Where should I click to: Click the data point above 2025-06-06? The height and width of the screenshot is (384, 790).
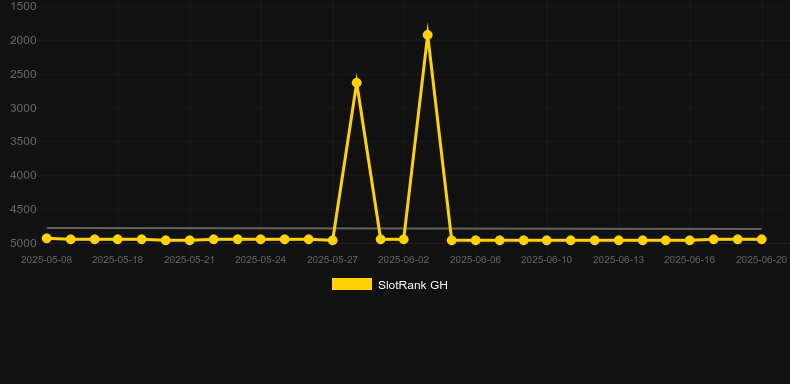476,240
